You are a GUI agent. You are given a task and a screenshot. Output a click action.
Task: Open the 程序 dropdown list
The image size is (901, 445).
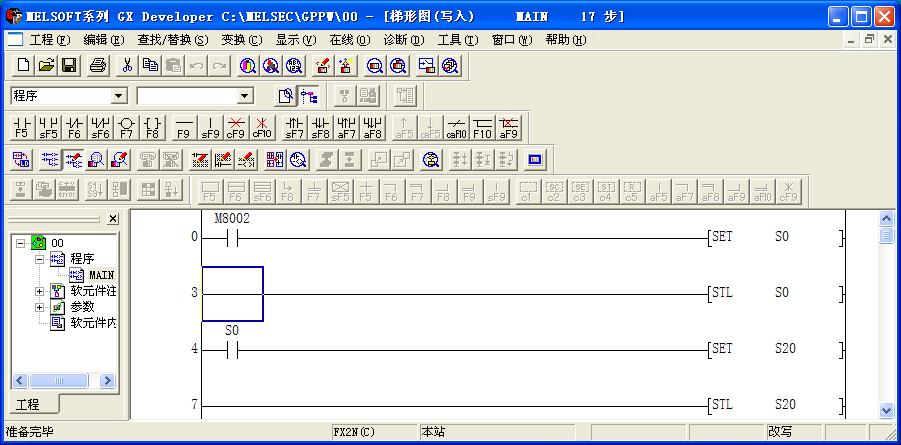click(x=119, y=96)
